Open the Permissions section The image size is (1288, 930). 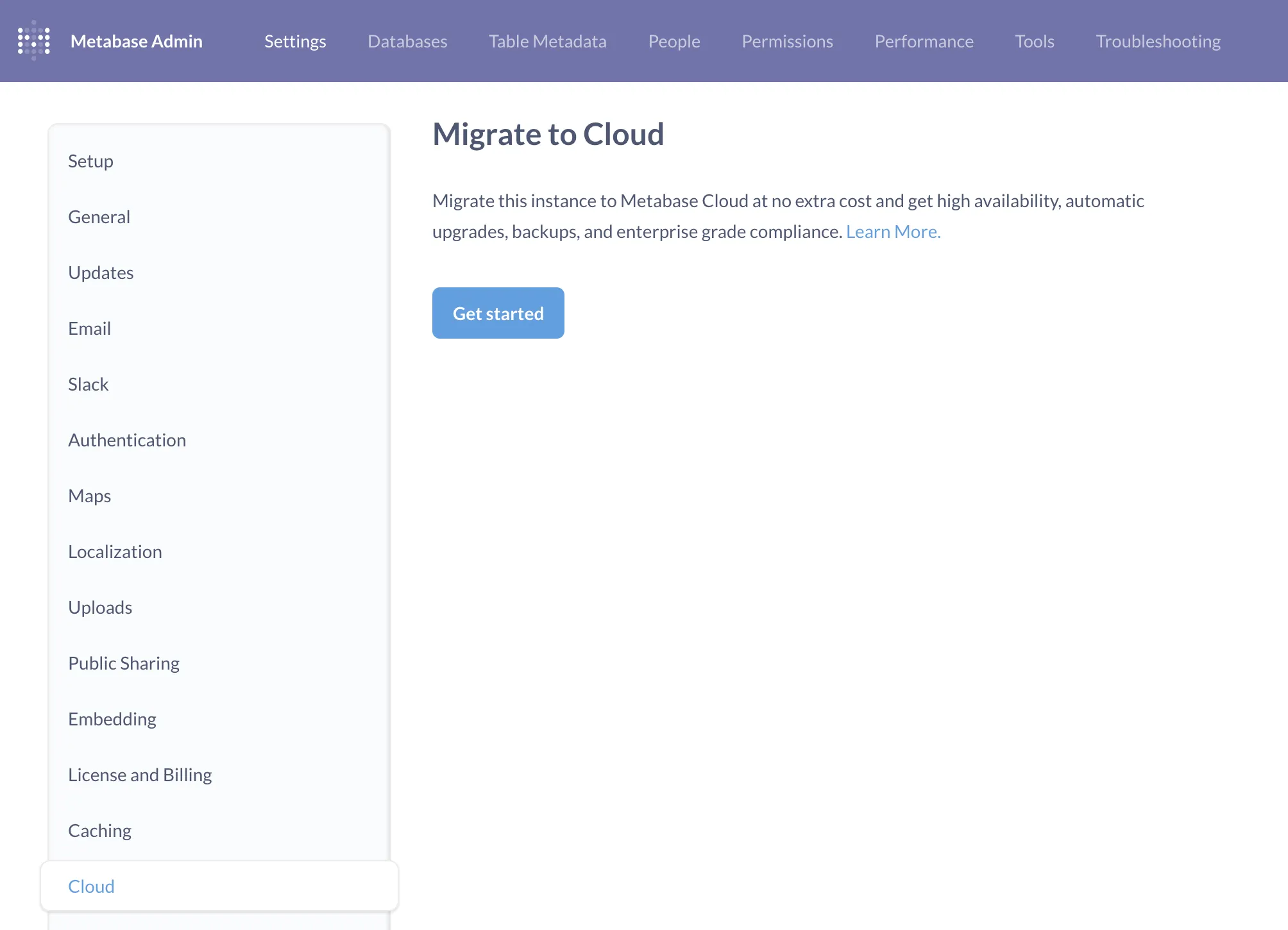click(787, 41)
